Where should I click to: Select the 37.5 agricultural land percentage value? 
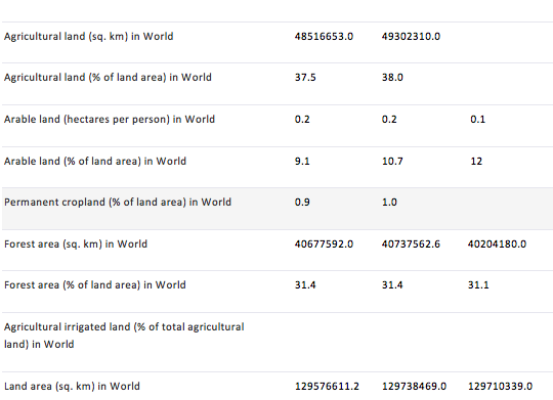305,77
